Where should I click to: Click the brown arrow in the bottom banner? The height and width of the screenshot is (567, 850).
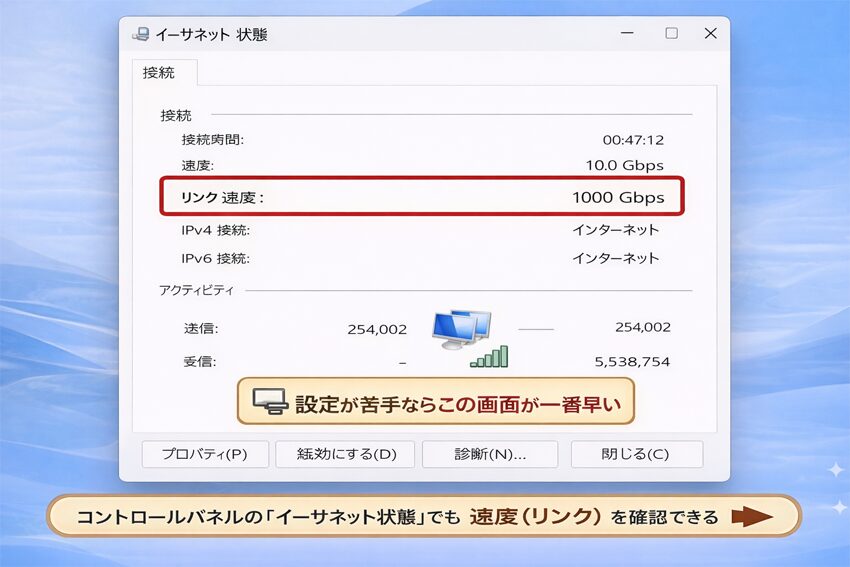pos(753,517)
